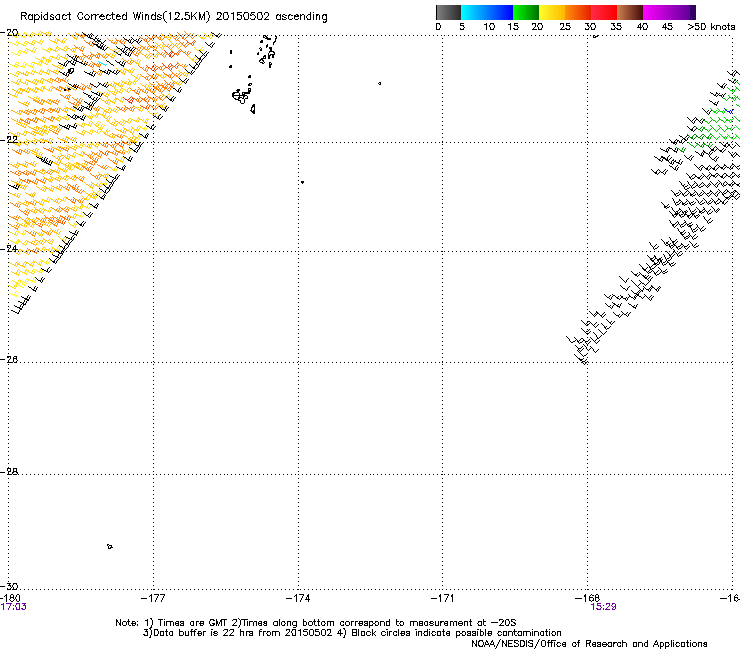The image size is (740, 650).
Task: Click the isolated island dot just east of -174
Action: point(302,182)
